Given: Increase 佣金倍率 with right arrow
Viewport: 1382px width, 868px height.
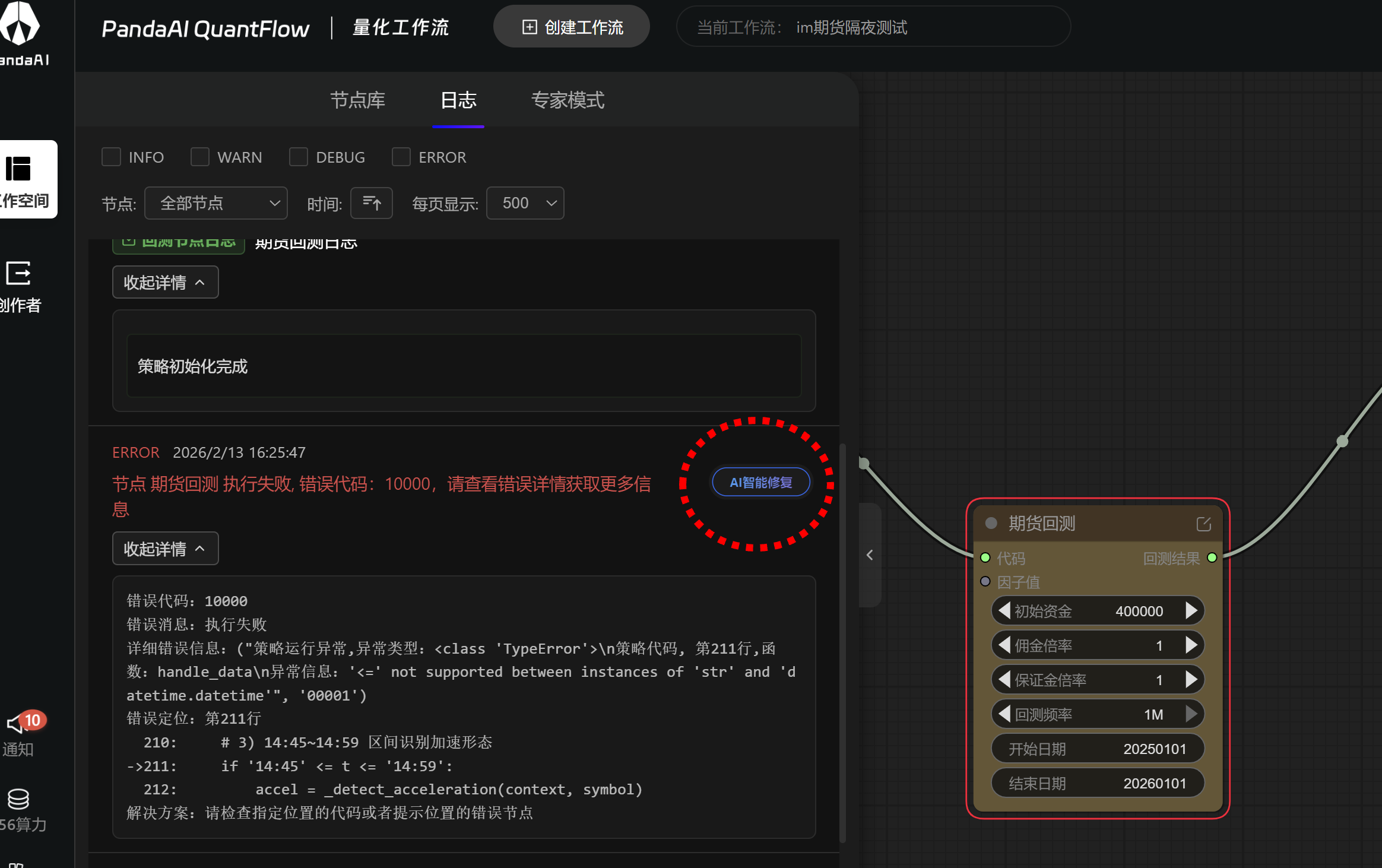Looking at the screenshot, I should 1191,645.
